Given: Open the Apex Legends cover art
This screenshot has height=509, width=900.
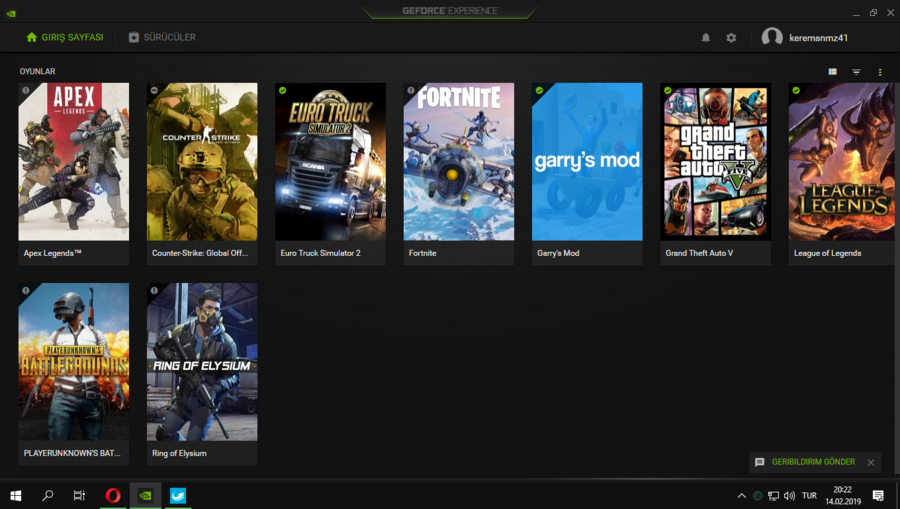Looking at the screenshot, I should (x=73, y=162).
